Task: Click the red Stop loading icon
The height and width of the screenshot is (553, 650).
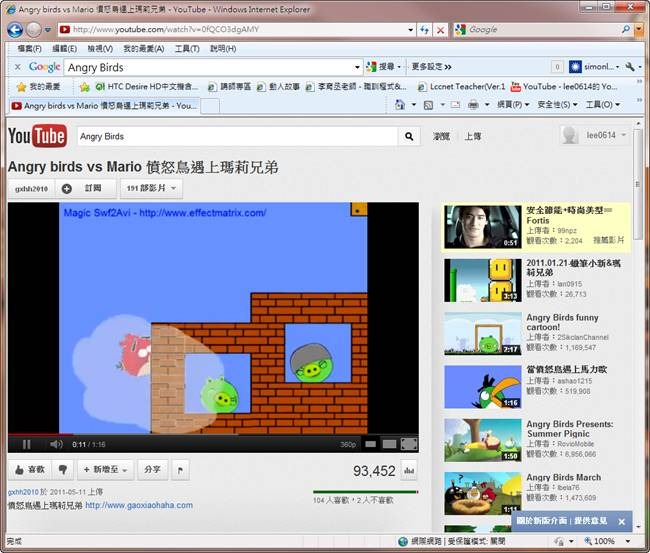Action: (x=440, y=30)
